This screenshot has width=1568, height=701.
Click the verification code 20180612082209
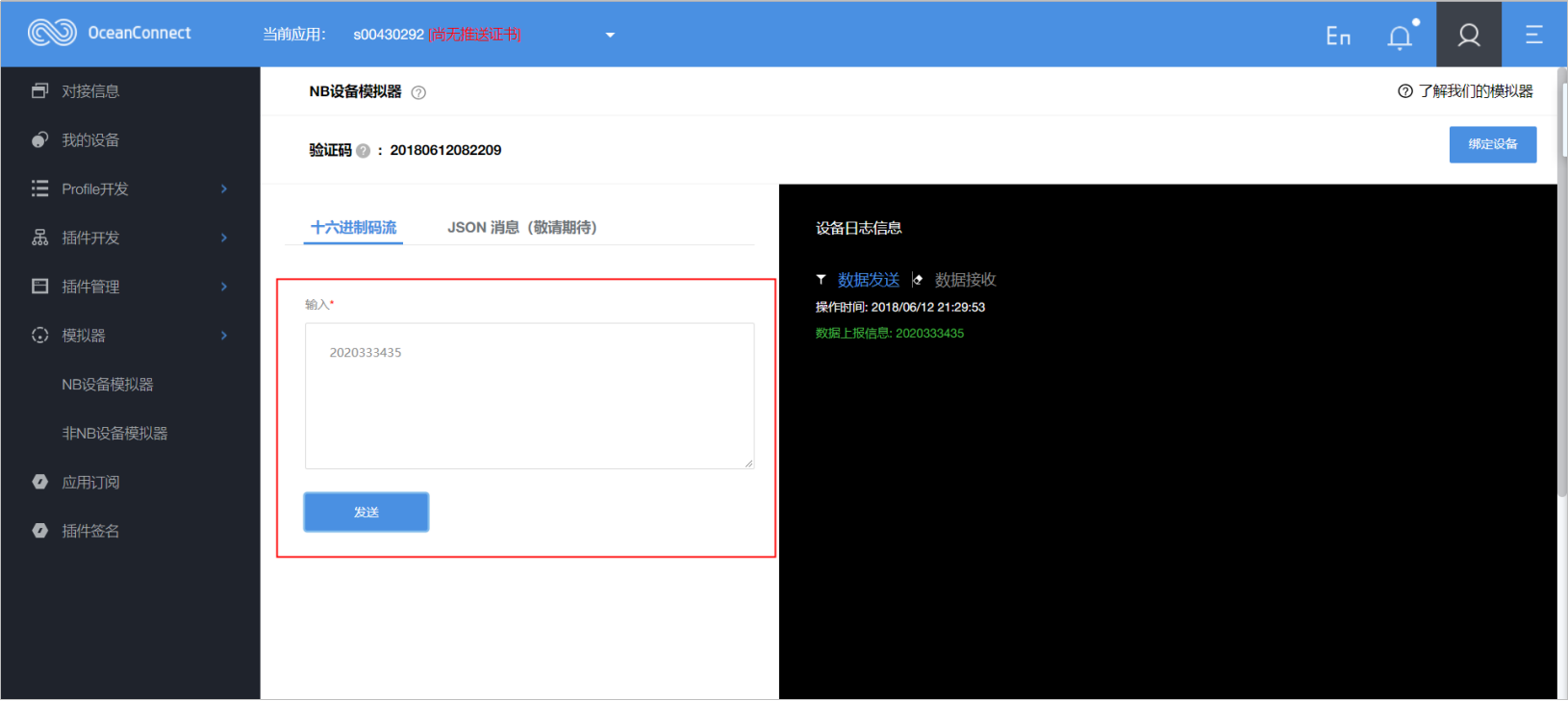[445, 150]
